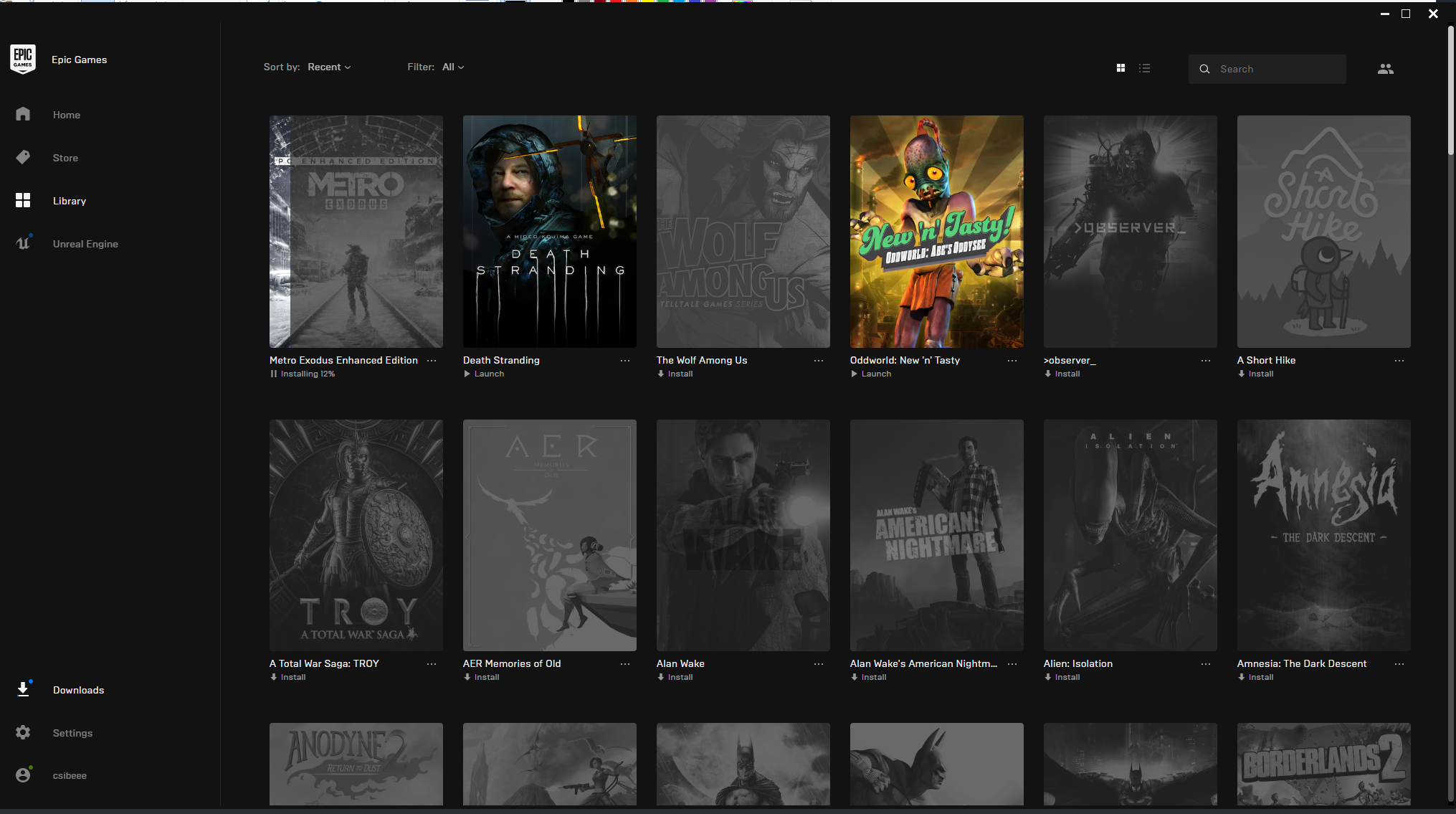Image resolution: width=1456 pixels, height=814 pixels.
Task: Open the Death Stranding cover thumbnail
Action: (550, 232)
